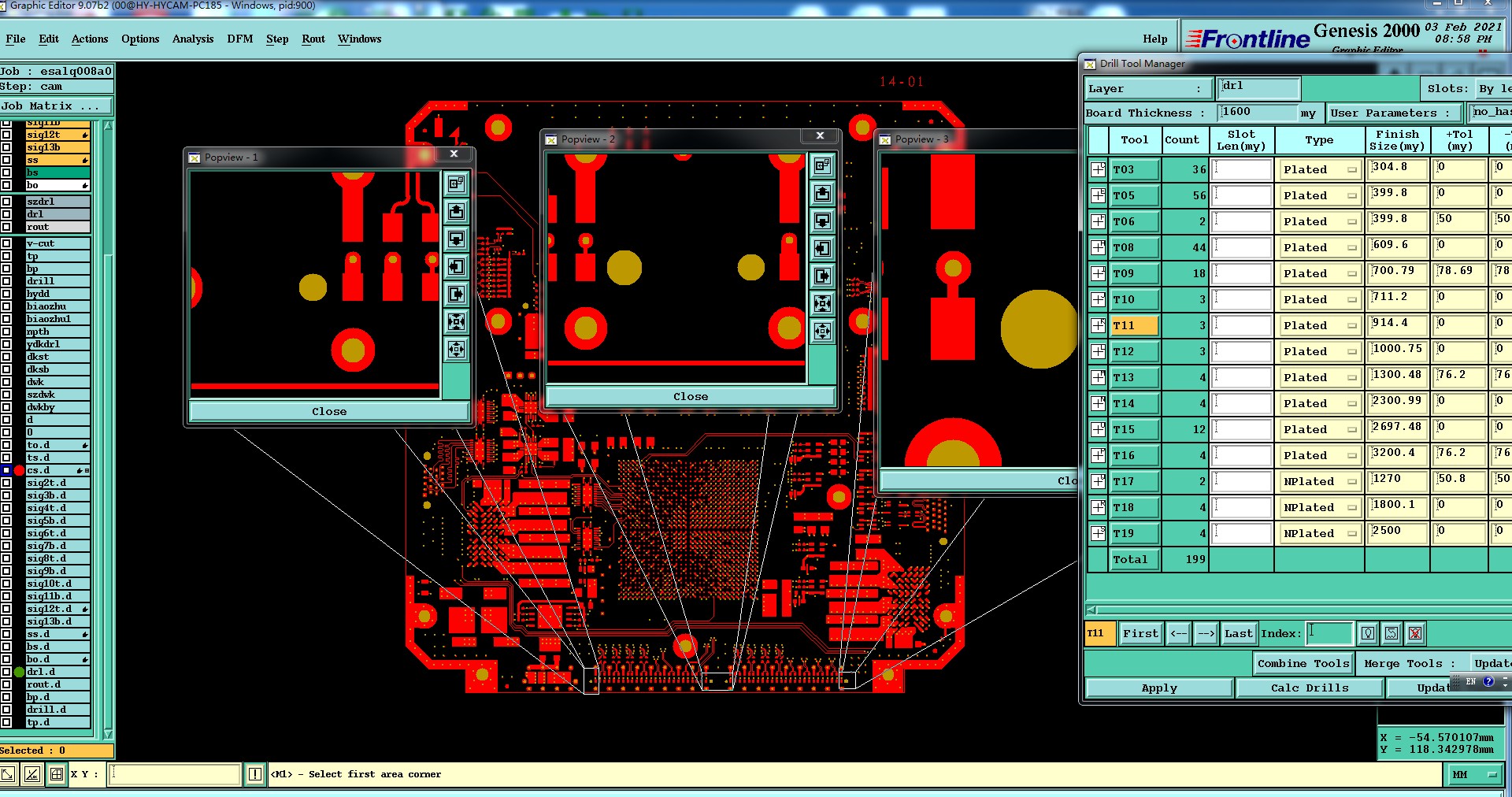The height and width of the screenshot is (797, 1512).
Task: Click the angle measure icon in status bar
Action: (31, 774)
